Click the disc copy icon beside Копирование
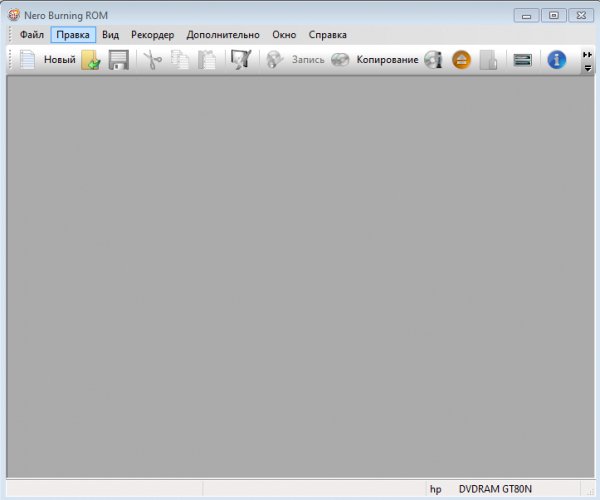 pyautogui.click(x=340, y=60)
